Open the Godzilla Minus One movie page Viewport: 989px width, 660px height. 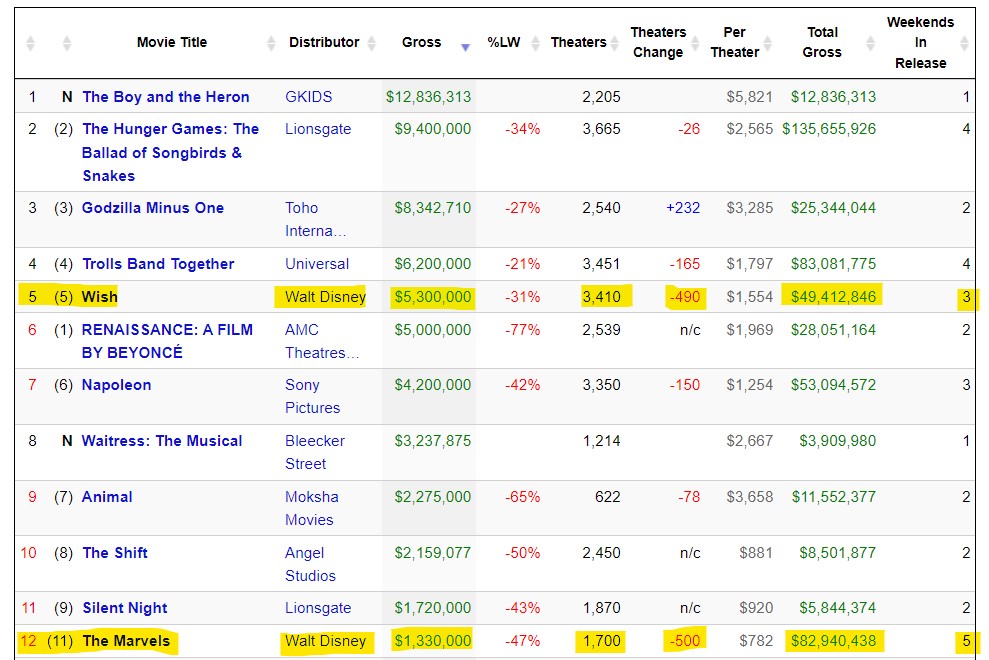pyautogui.click(x=153, y=208)
